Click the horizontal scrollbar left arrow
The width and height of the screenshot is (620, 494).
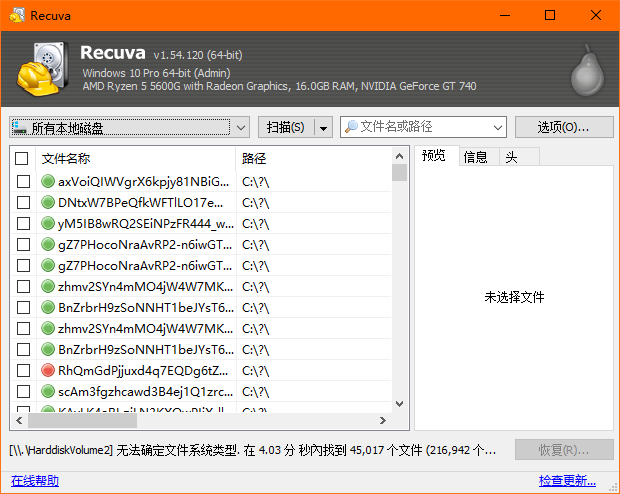[x=19, y=420]
